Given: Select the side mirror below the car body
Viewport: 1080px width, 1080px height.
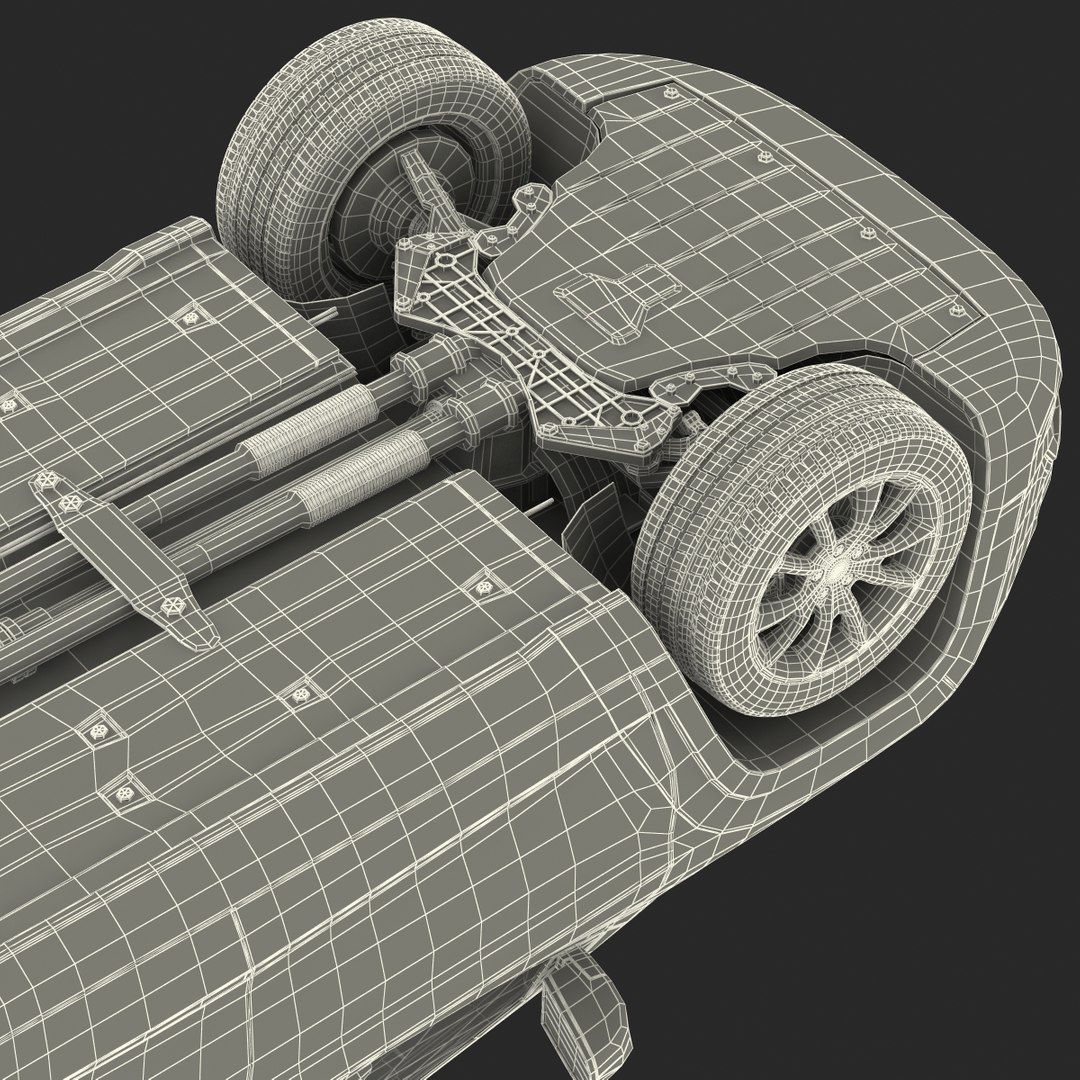Looking at the screenshot, I should (585, 1012).
